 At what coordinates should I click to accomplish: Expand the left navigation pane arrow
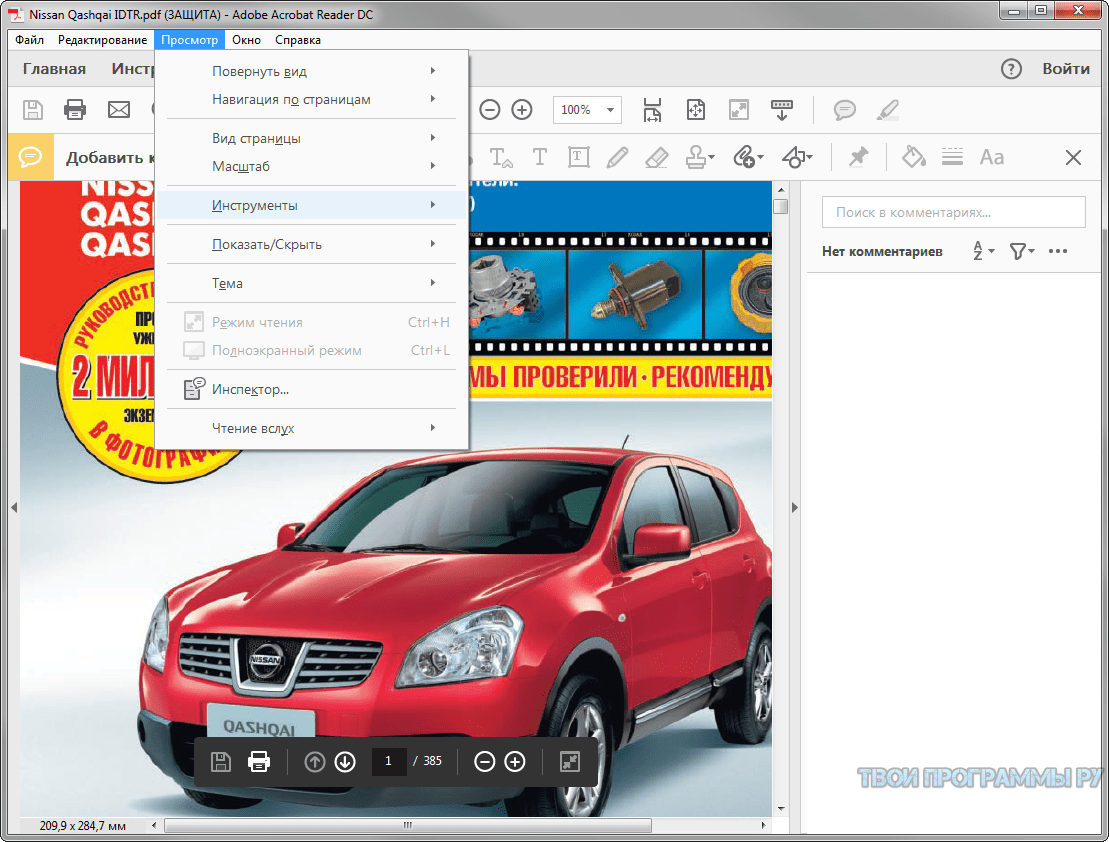[x=14, y=507]
